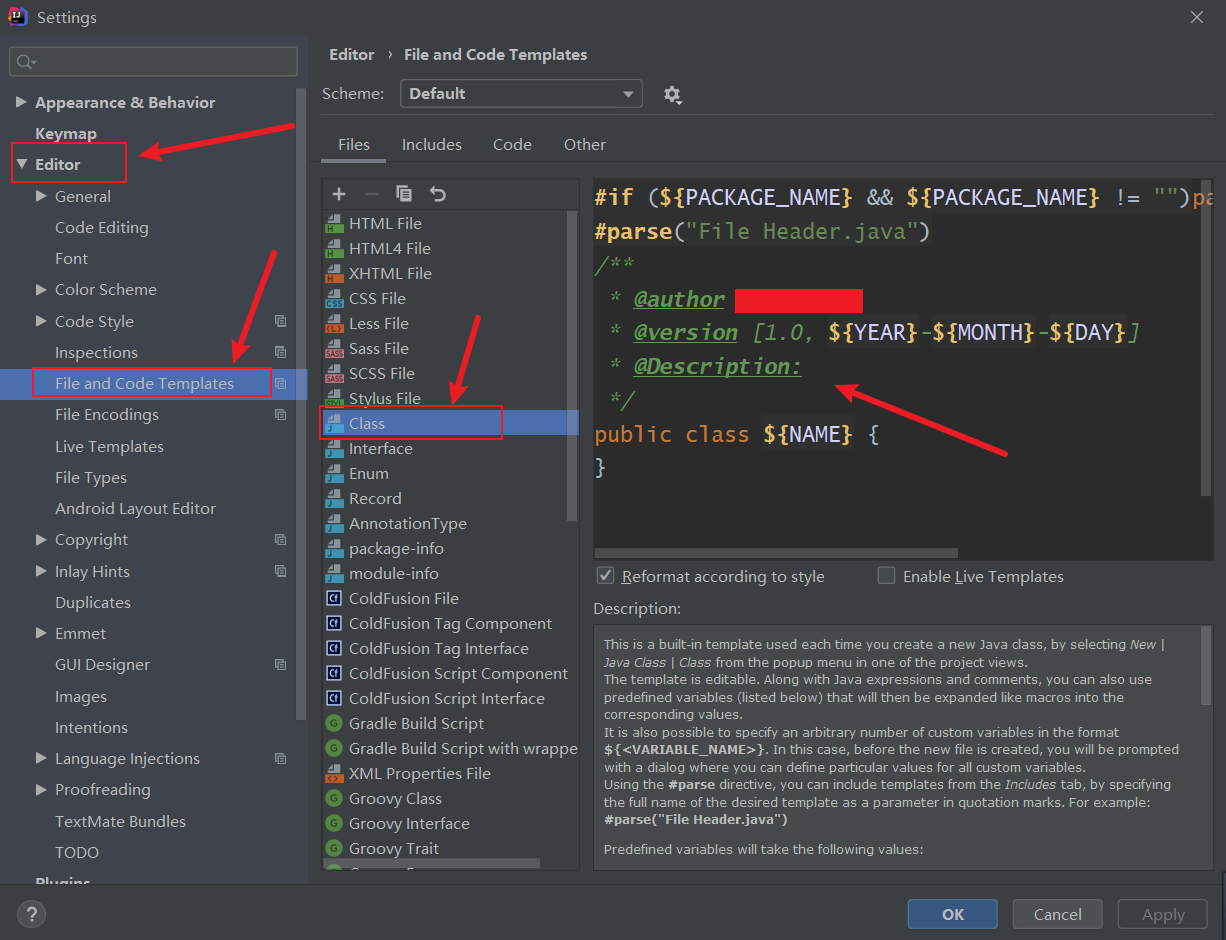Expand the Language Injections subsection
Viewport: 1226px width, 940px height.
pyautogui.click(x=41, y=758)
